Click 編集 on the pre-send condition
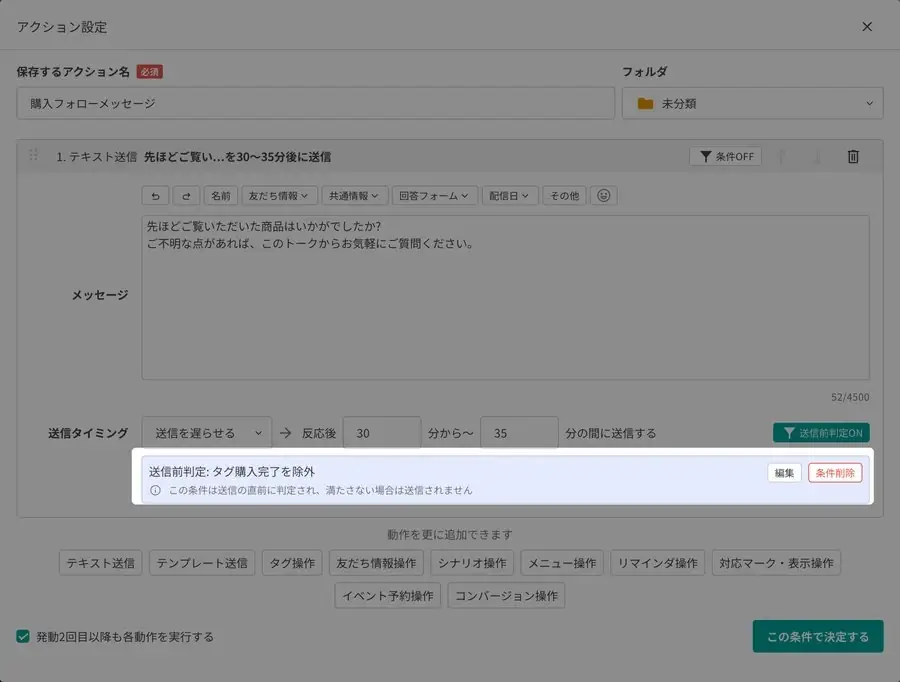Image resolution: width=900 pixels, height=682 pixels. pos(784,473)
